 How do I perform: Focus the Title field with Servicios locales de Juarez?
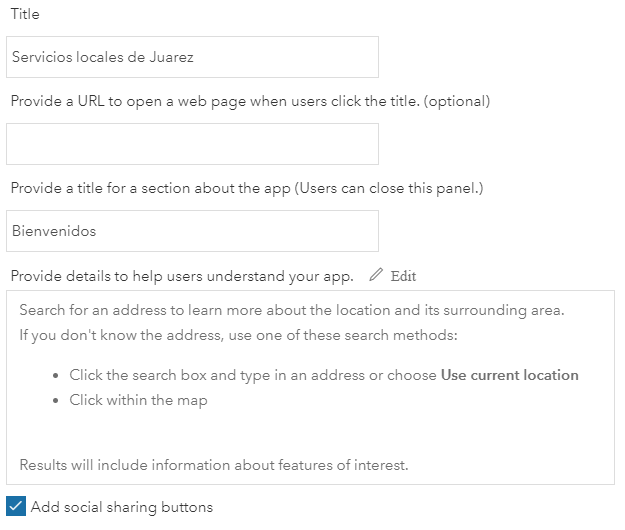(192, 57)
